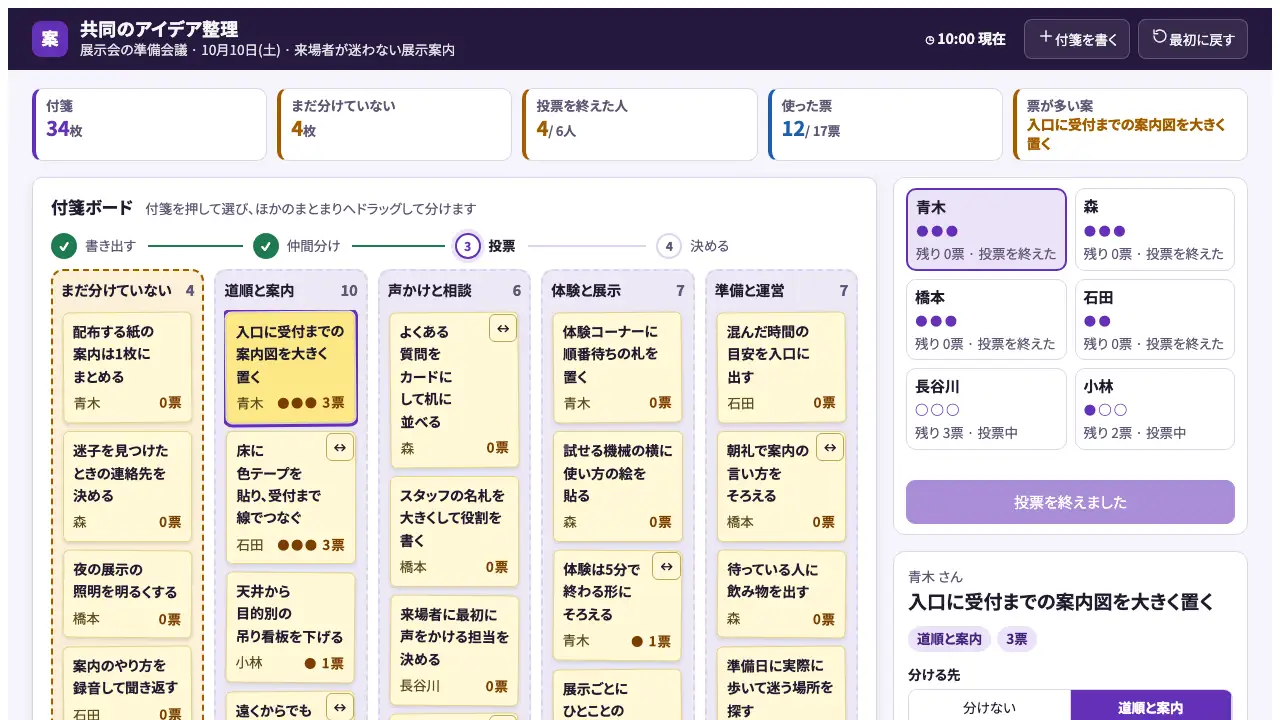The height and width of the screenshot is (720, 1280).
Task: Click the arrow icon on 朝礼で案内の言い方を card
Action: click(x=830, y=447)
